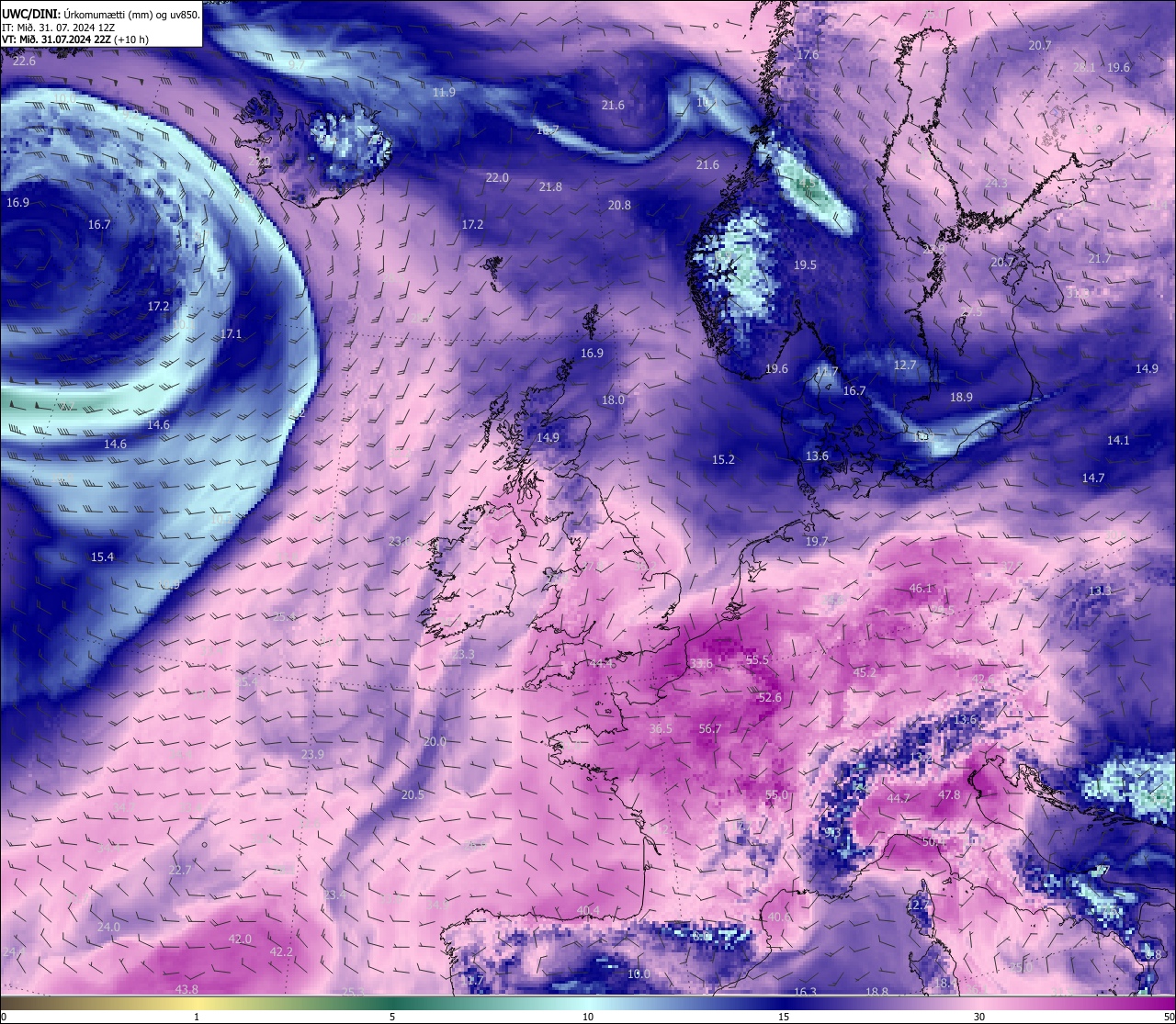Click the color scale tick label '1'
1176x1024 pixels.
coord(197,1017)
